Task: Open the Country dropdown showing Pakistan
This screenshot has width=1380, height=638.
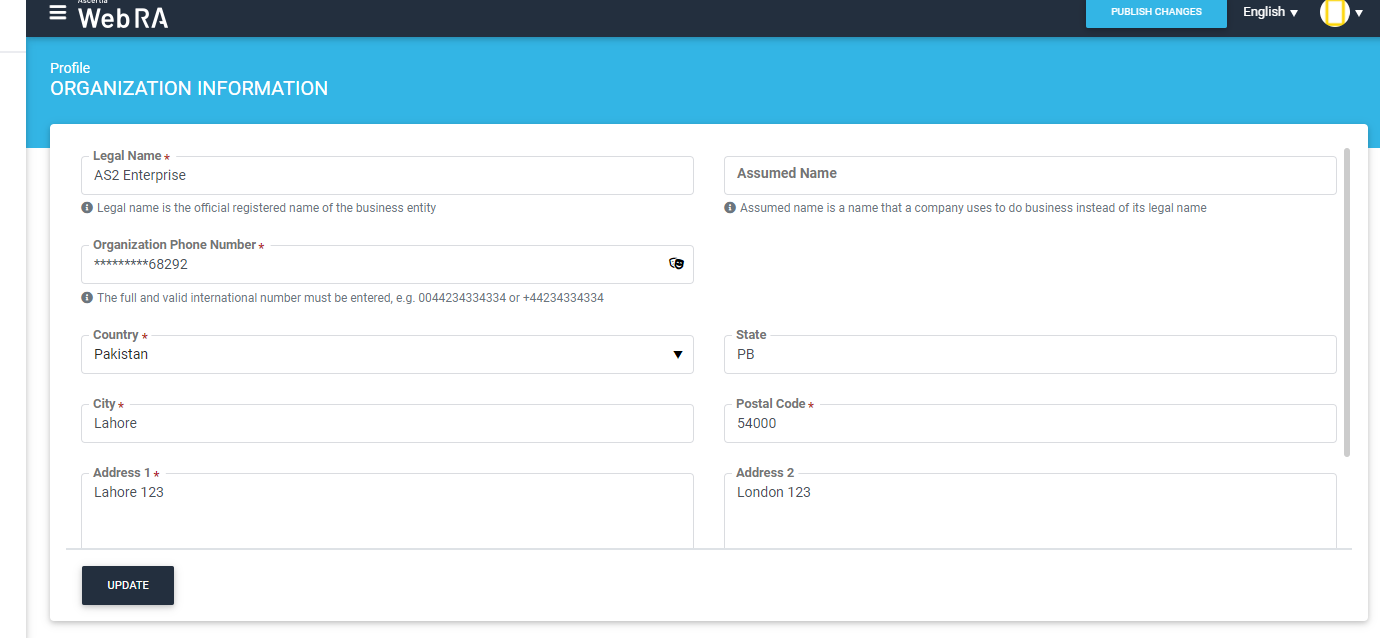Action: point(386,355)
